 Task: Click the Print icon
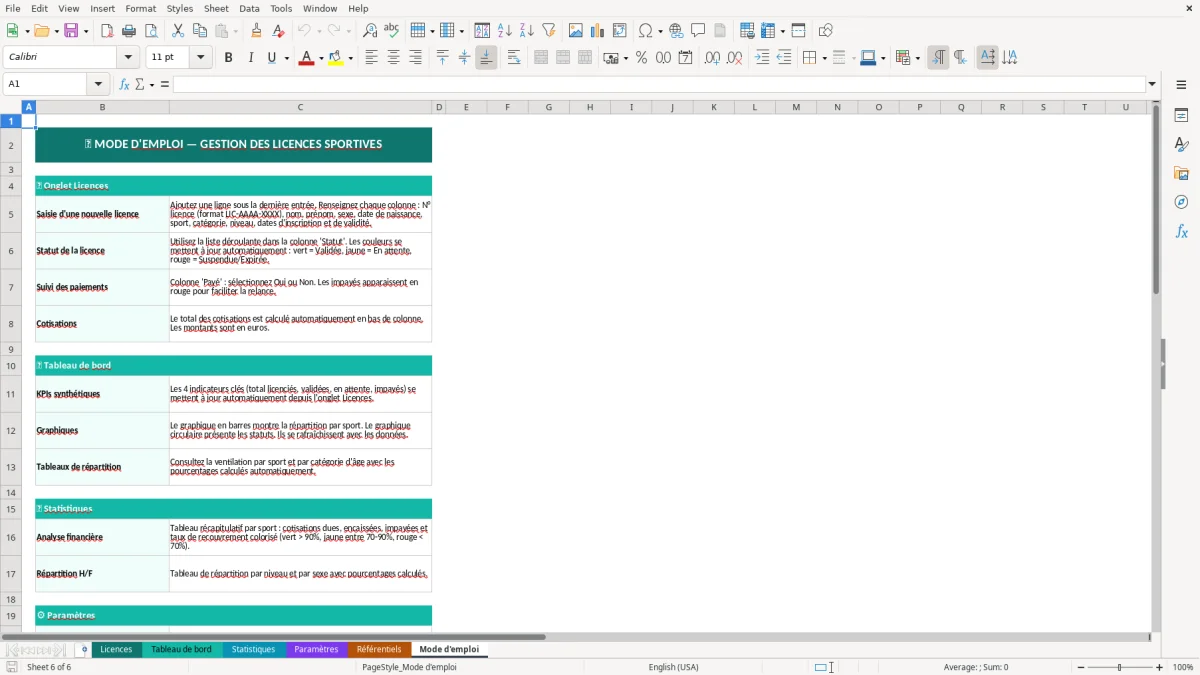pos(129,31)
